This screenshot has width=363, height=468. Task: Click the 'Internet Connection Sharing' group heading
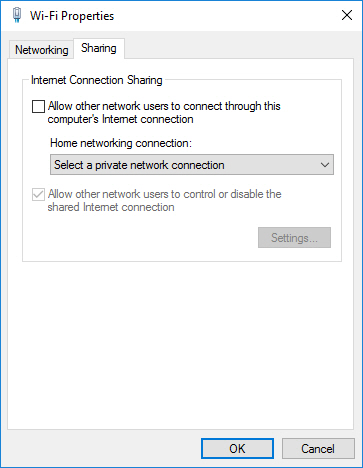tap(97, 80)
